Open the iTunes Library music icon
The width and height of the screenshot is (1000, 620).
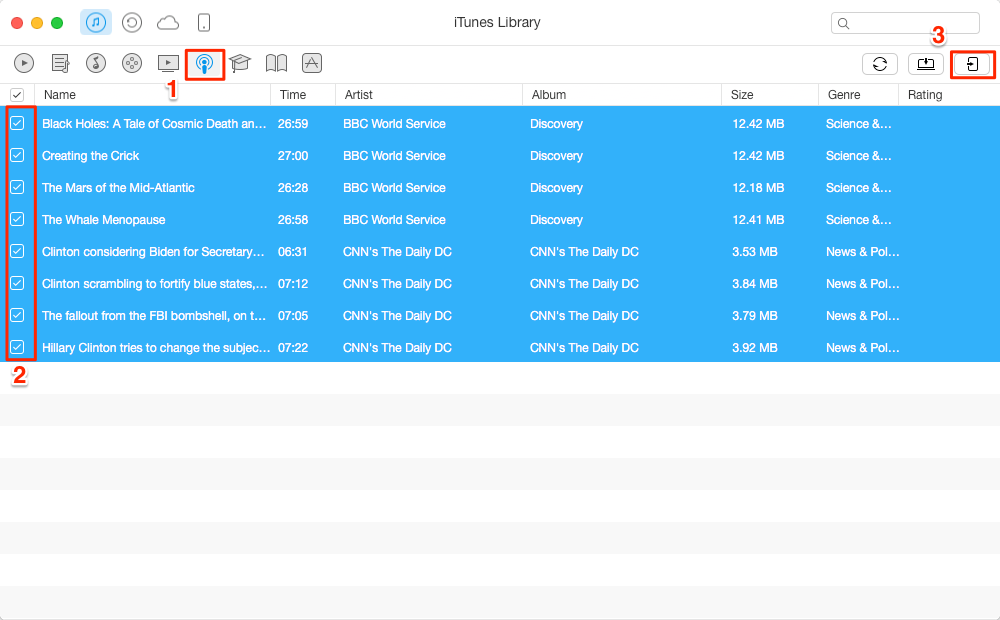click(x=96, y=23)
